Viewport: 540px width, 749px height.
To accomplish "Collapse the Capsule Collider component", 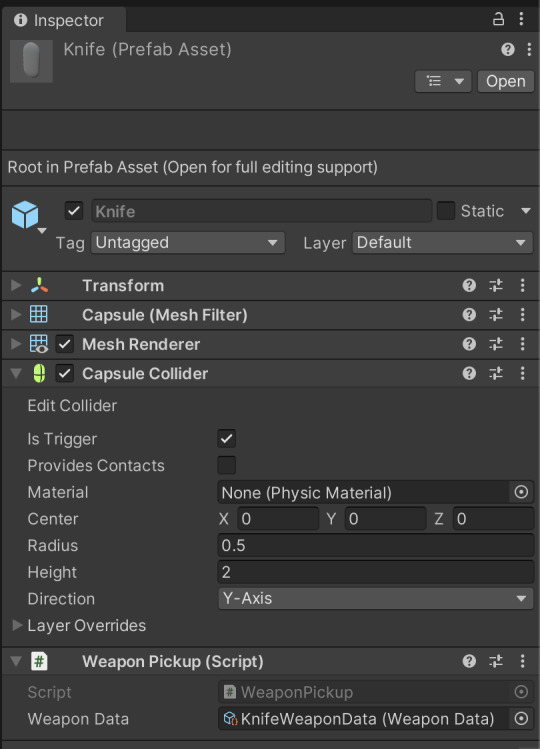I will pos(16,374).
